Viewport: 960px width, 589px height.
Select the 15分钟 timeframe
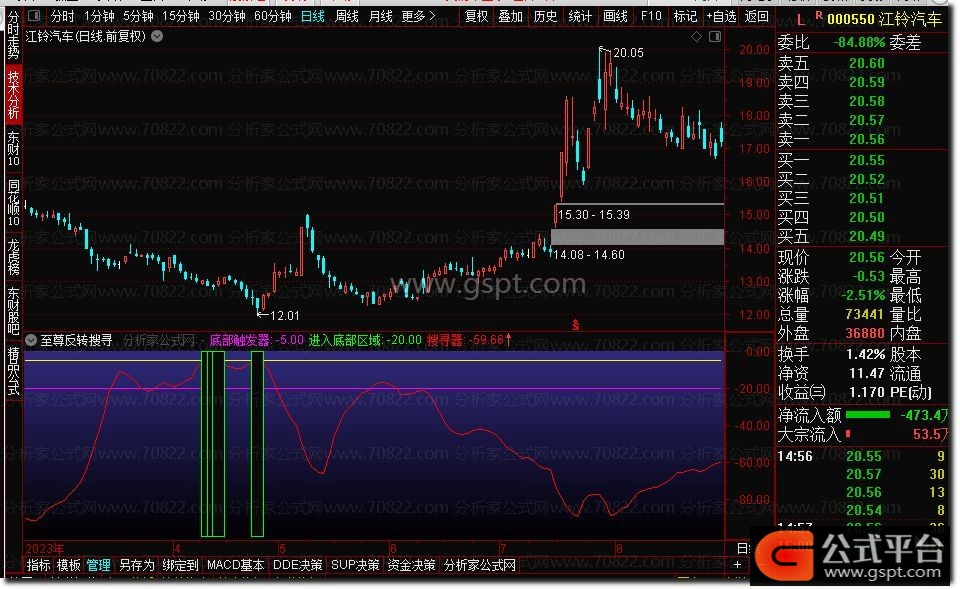181,16
